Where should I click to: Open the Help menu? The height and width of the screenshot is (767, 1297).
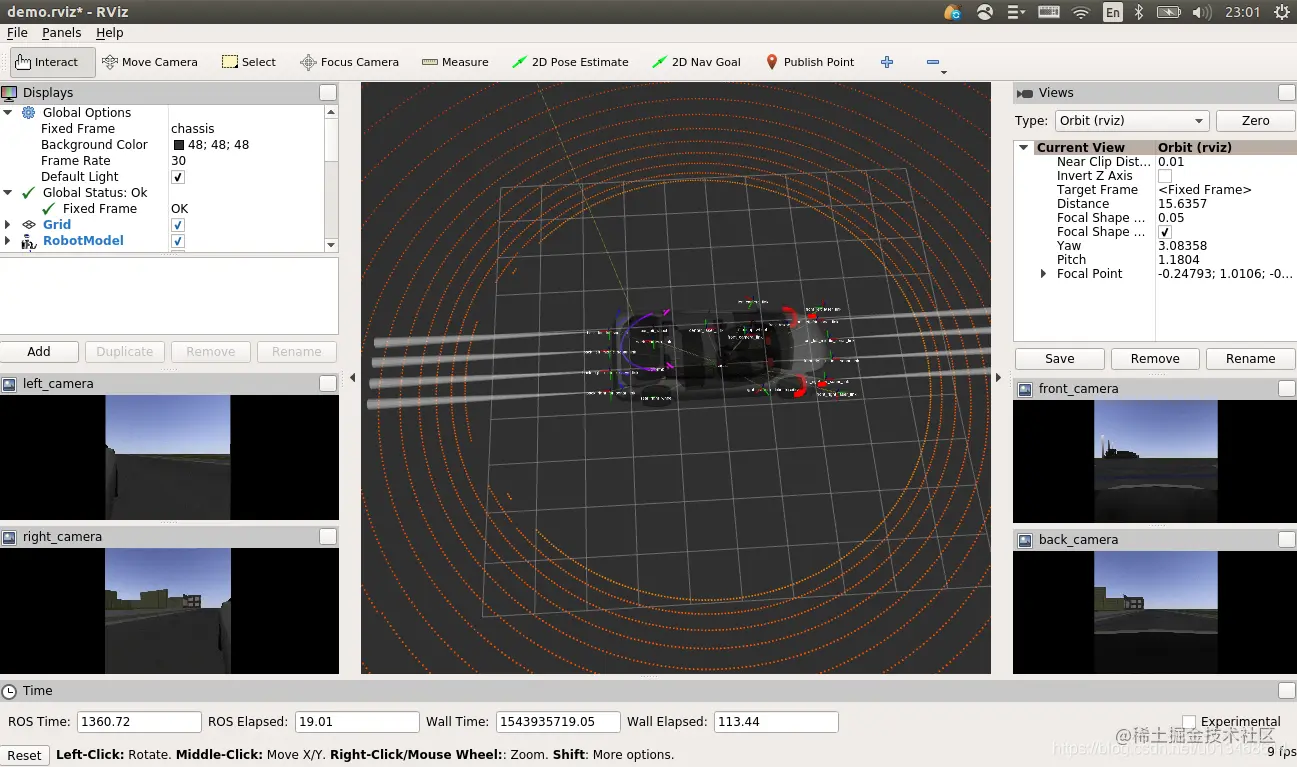[x=110, y=33]
